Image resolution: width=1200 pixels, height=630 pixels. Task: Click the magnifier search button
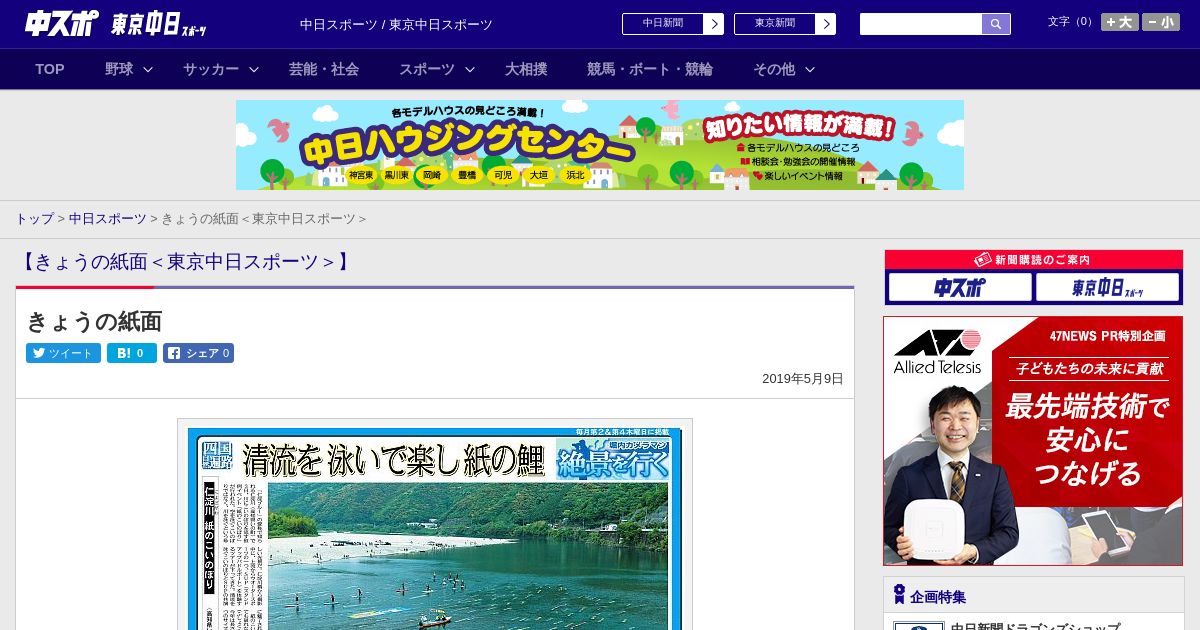[x=996, y=24]
